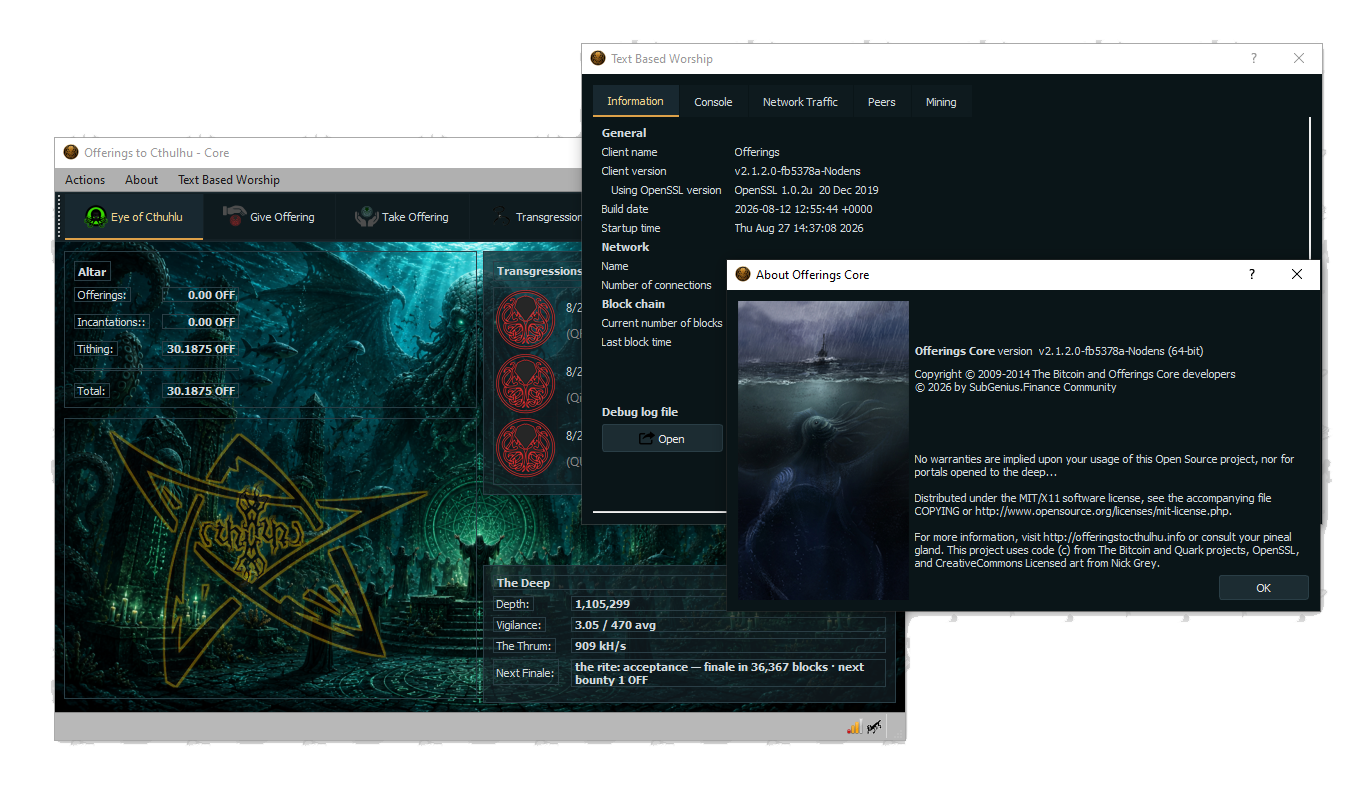Image resolution: width=1355 pixels, height=788 pixels.
Task: Click help question mark in Text Based Worship window
Action: point(1254,58)
